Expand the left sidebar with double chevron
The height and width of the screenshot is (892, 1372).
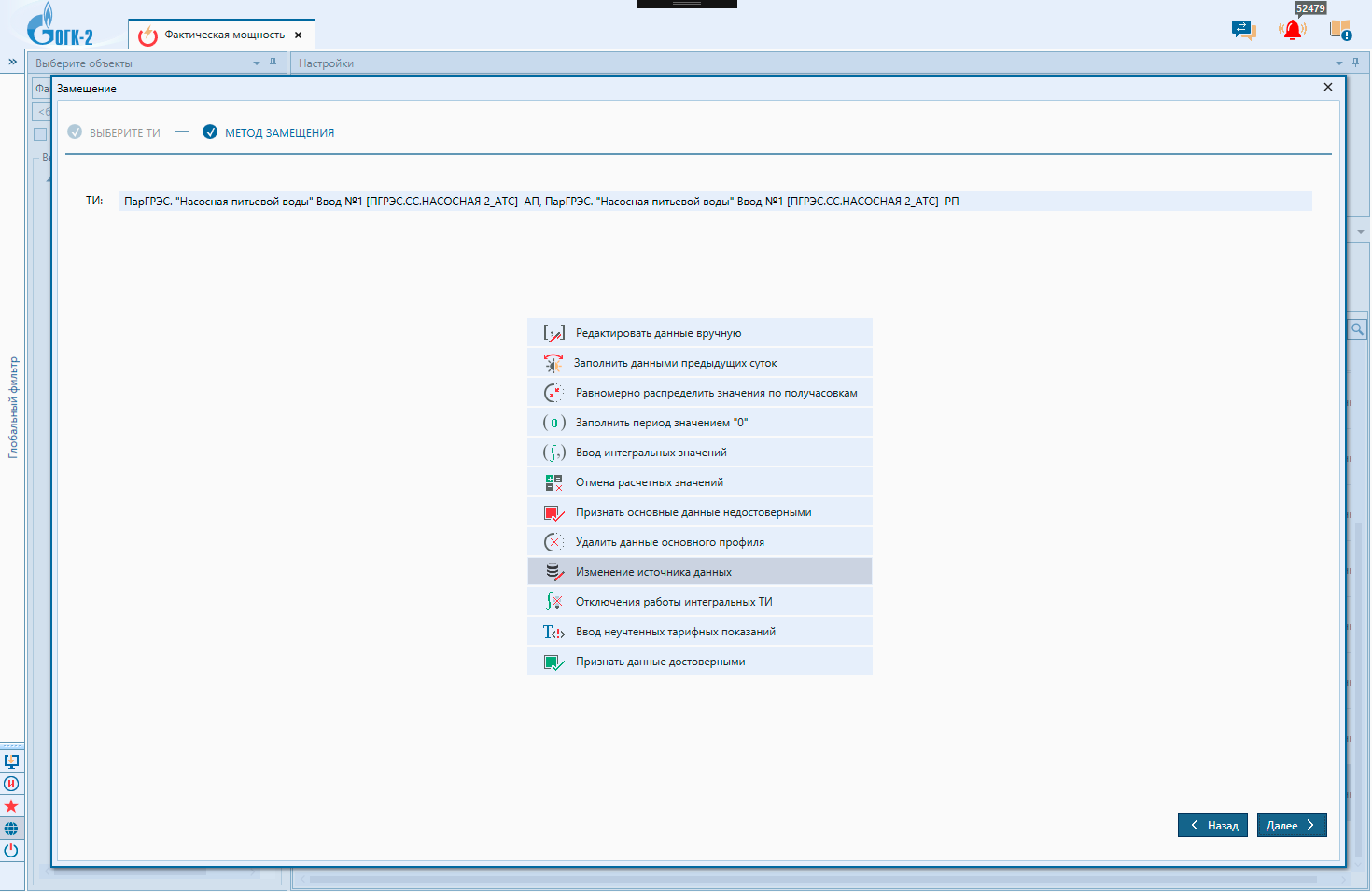[12, 62]
